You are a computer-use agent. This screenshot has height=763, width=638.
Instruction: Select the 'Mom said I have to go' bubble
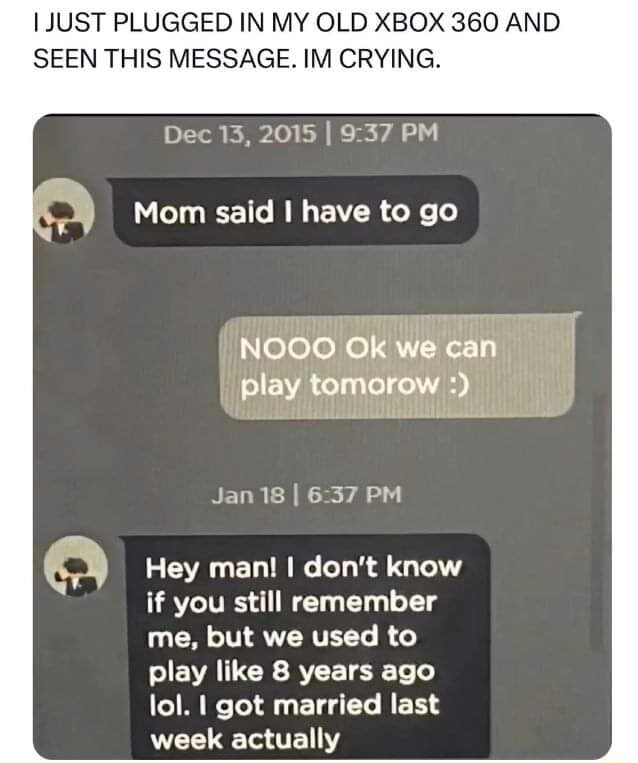click(x=293, y=211)
